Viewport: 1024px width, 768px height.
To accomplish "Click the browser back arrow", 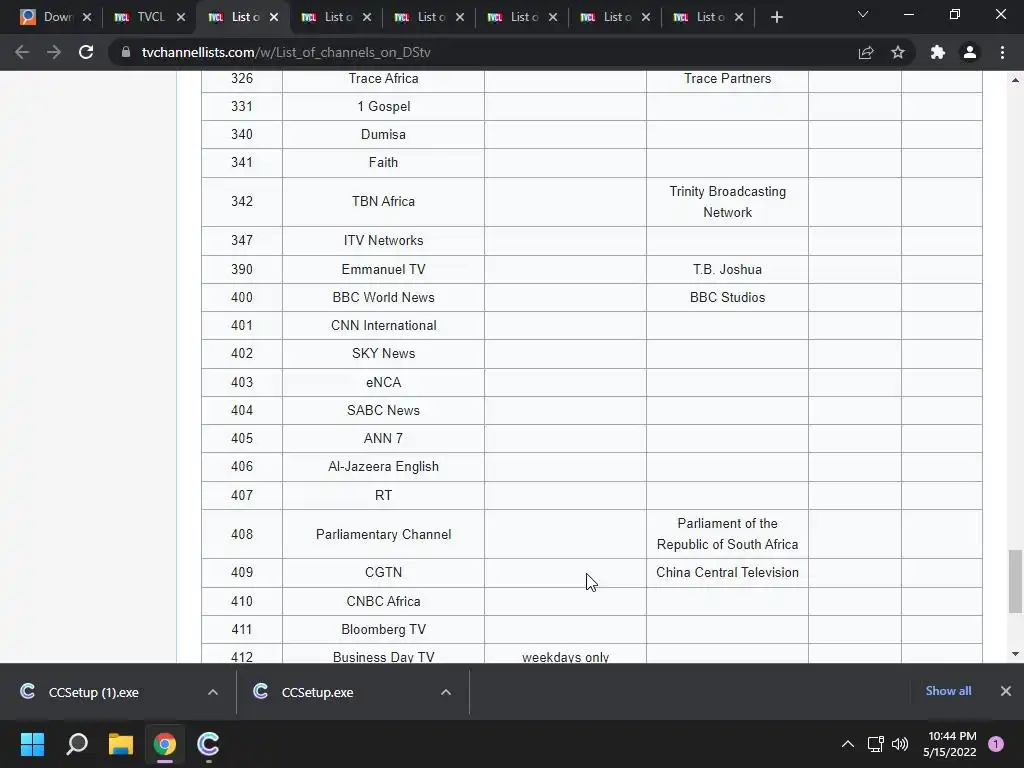I will click(22, 52).
